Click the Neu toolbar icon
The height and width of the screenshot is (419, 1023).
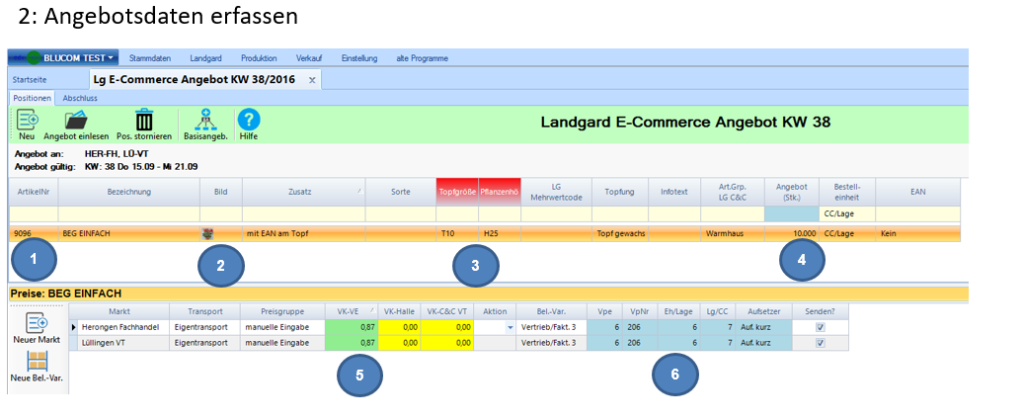[x=27, y=120]
